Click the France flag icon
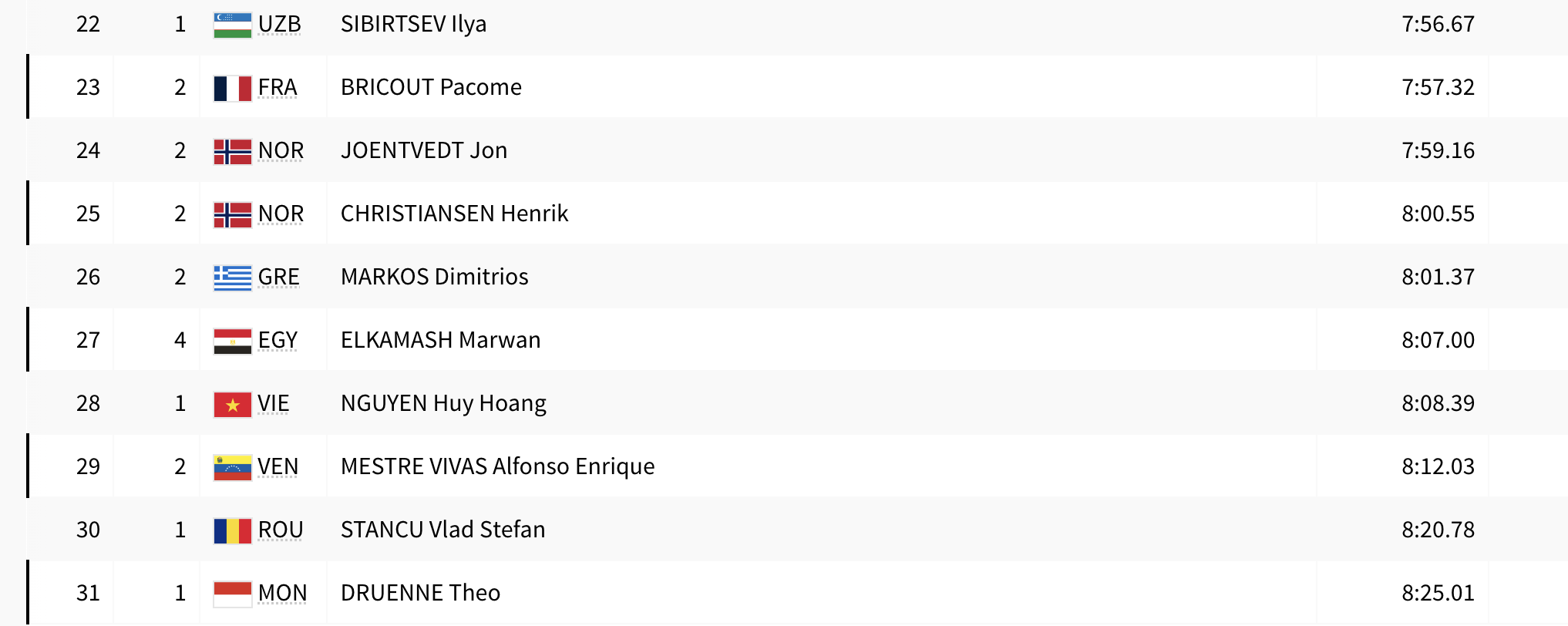The image size is (1568, 626). (x=232, y=89)
